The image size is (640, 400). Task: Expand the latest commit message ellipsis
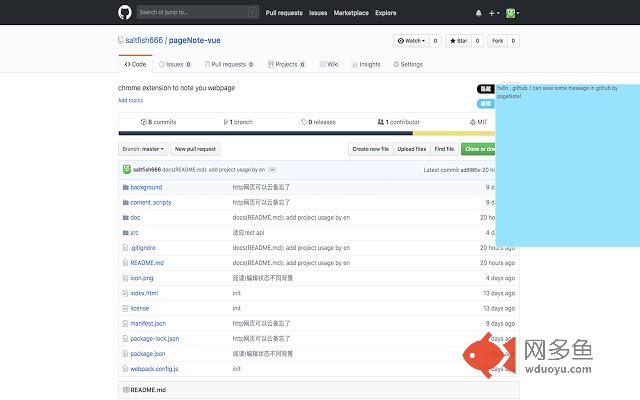(272, 170)
